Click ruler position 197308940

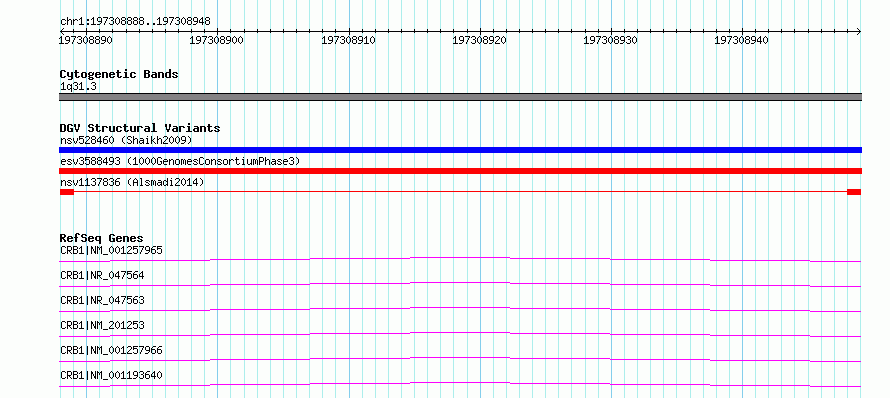point(742,40)
